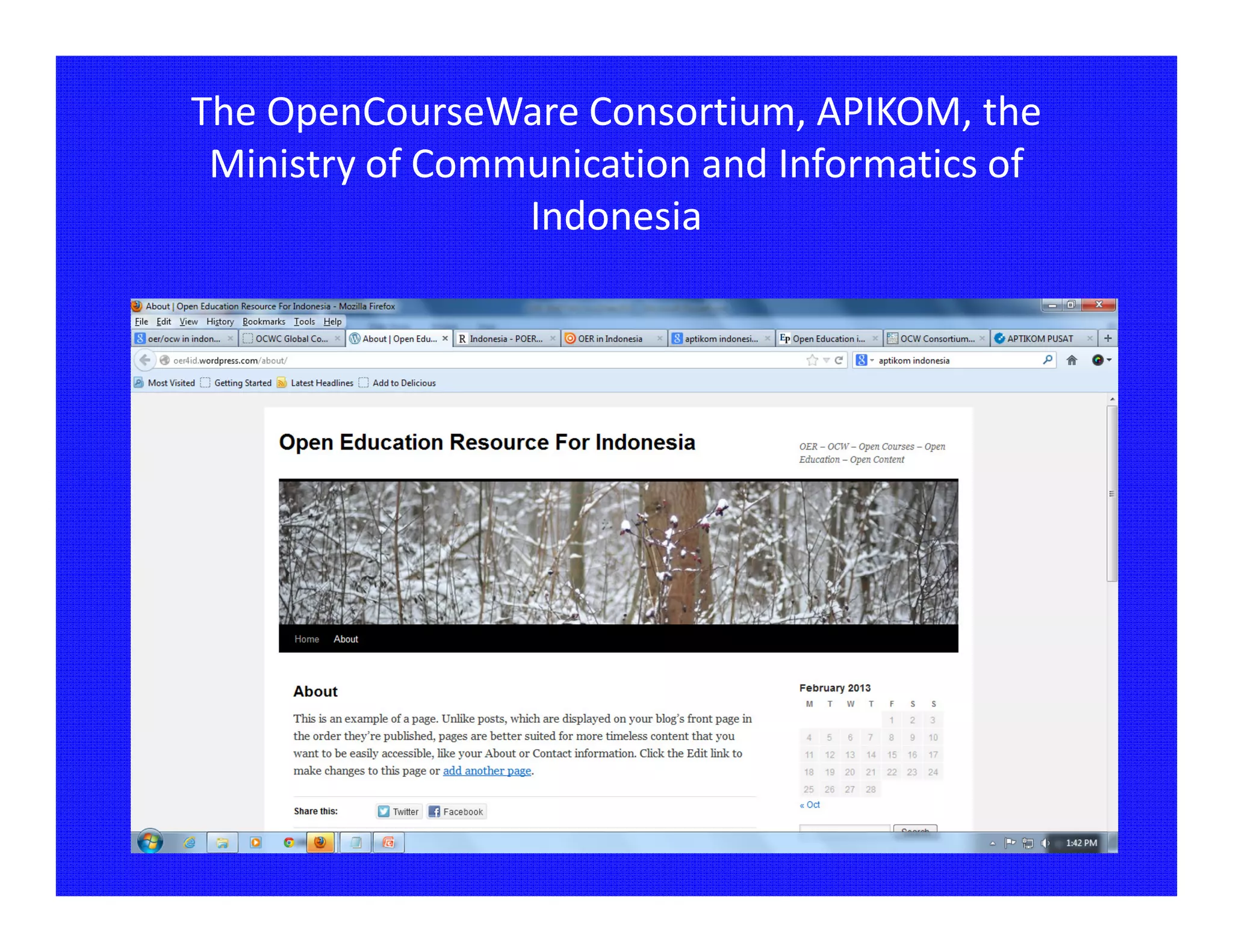
Task: Open Latest Headlines feed bookmark
Action: point(315,383)
